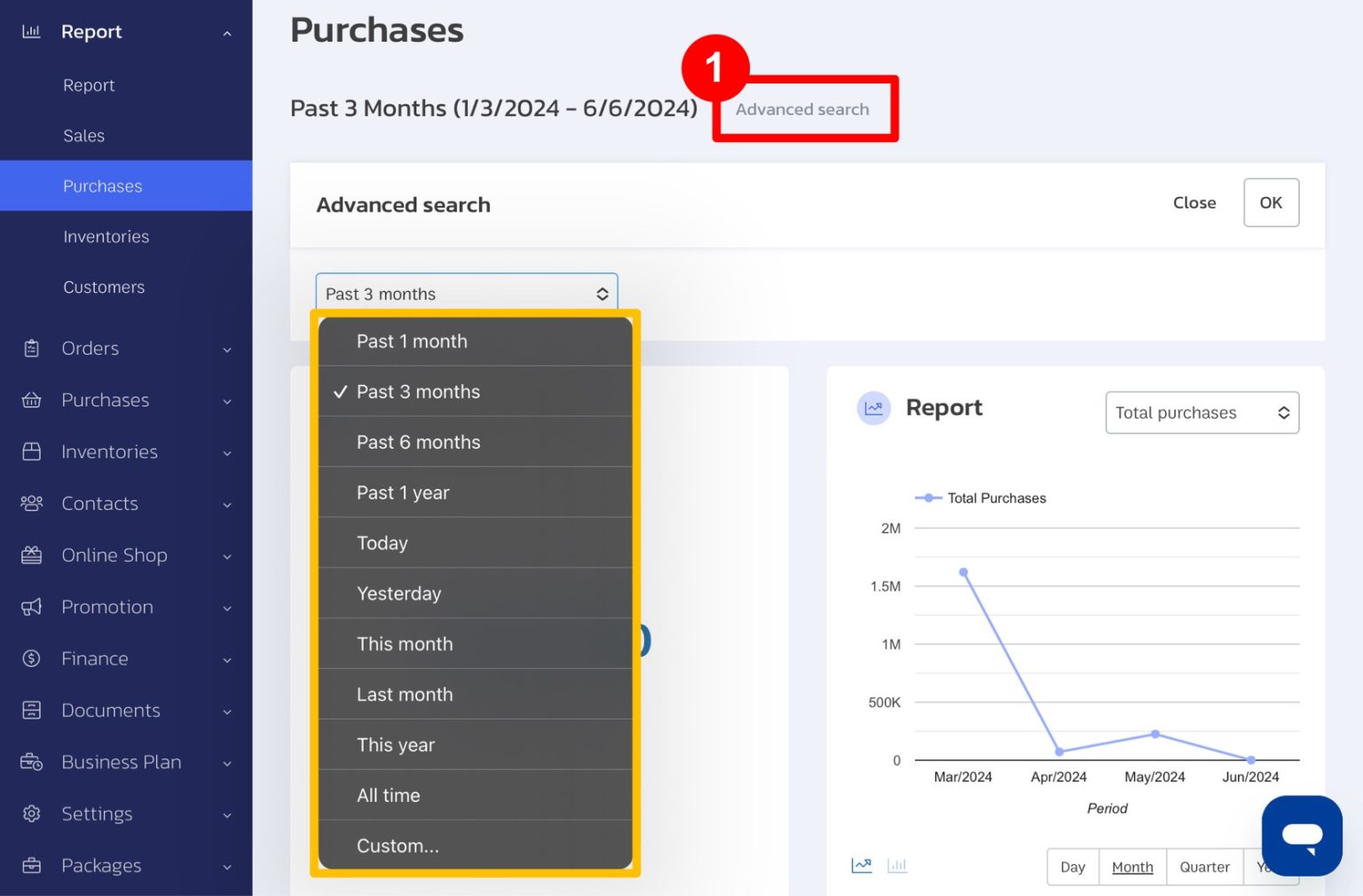
Task: Select the Inventories box icon
Action: tap(32, 452)
